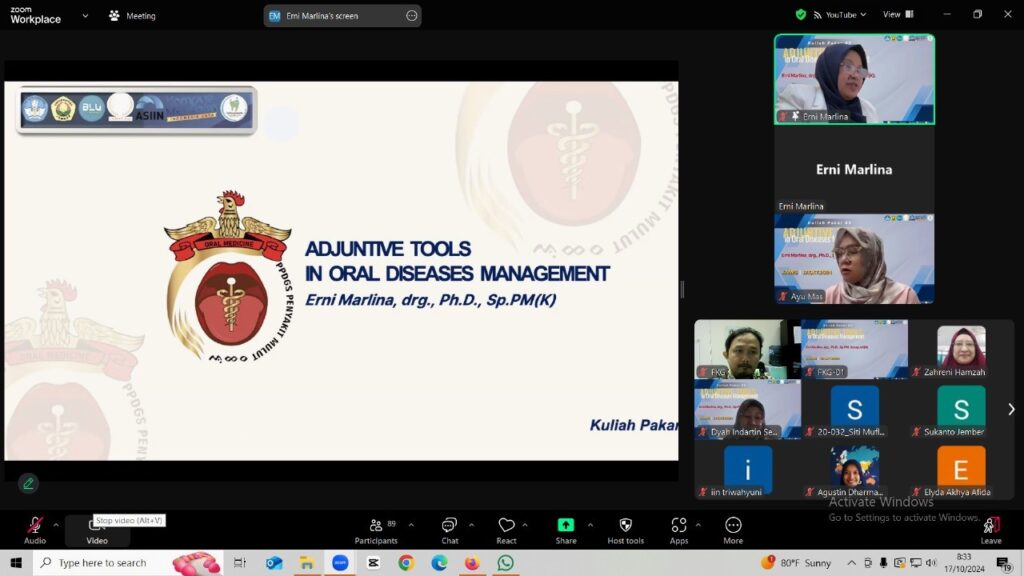Click the presenter name on the slide
This screenshot has width=1024, height=576.
pos(430,300)
